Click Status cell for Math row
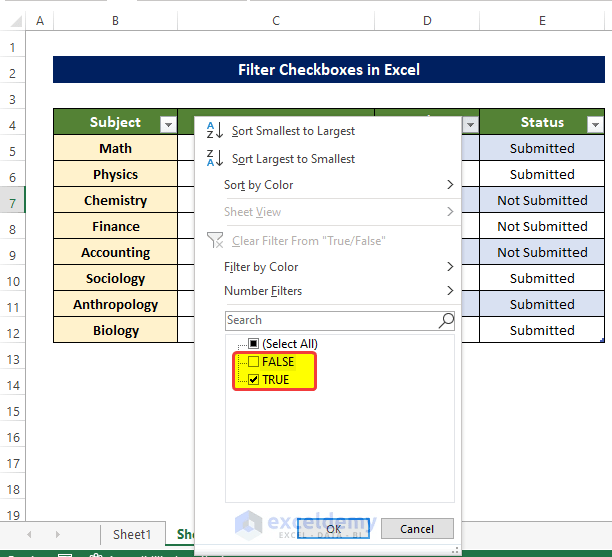 pos(542,148)
